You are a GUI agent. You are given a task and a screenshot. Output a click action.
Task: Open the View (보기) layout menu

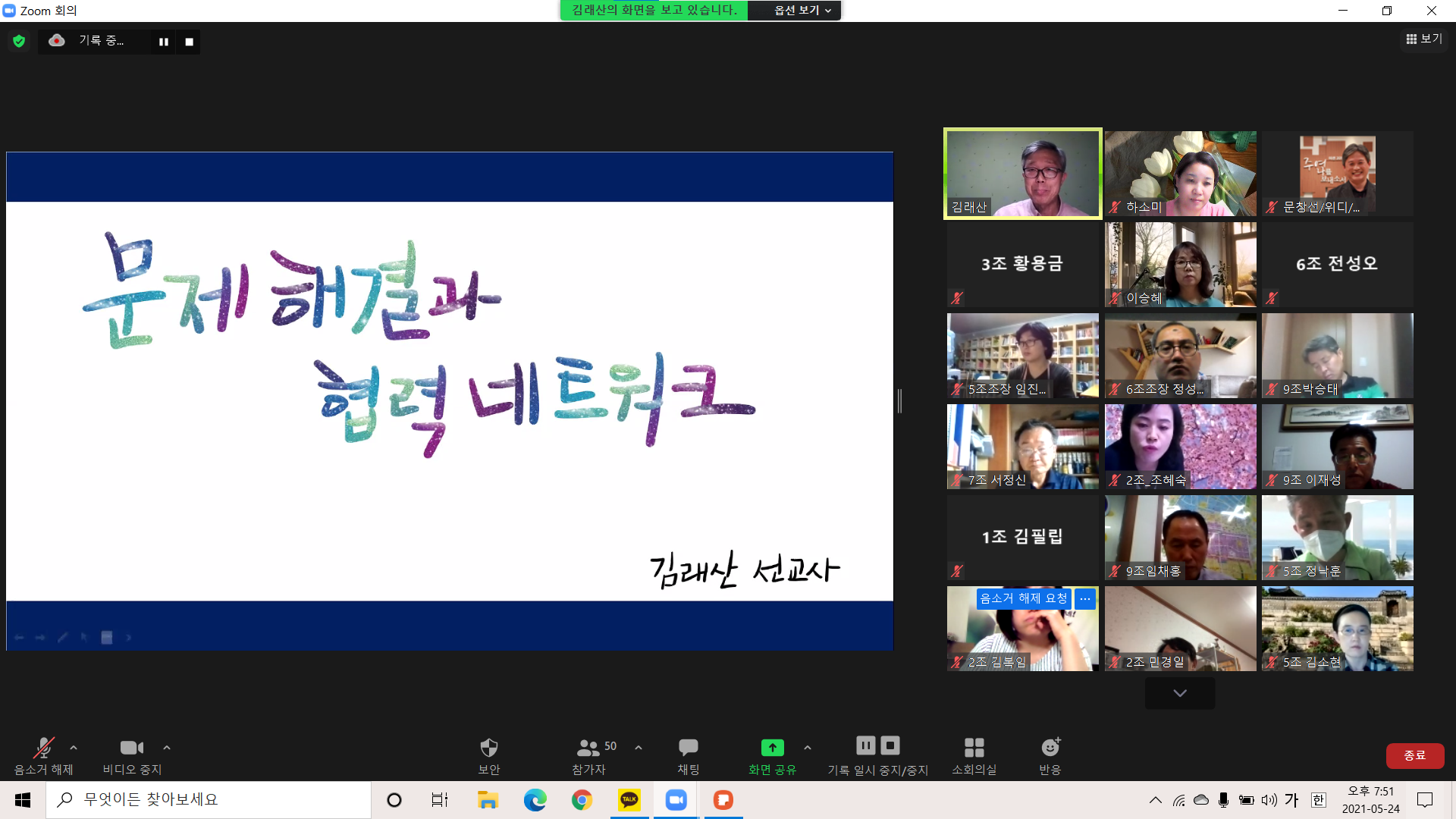coord(1423,39)
